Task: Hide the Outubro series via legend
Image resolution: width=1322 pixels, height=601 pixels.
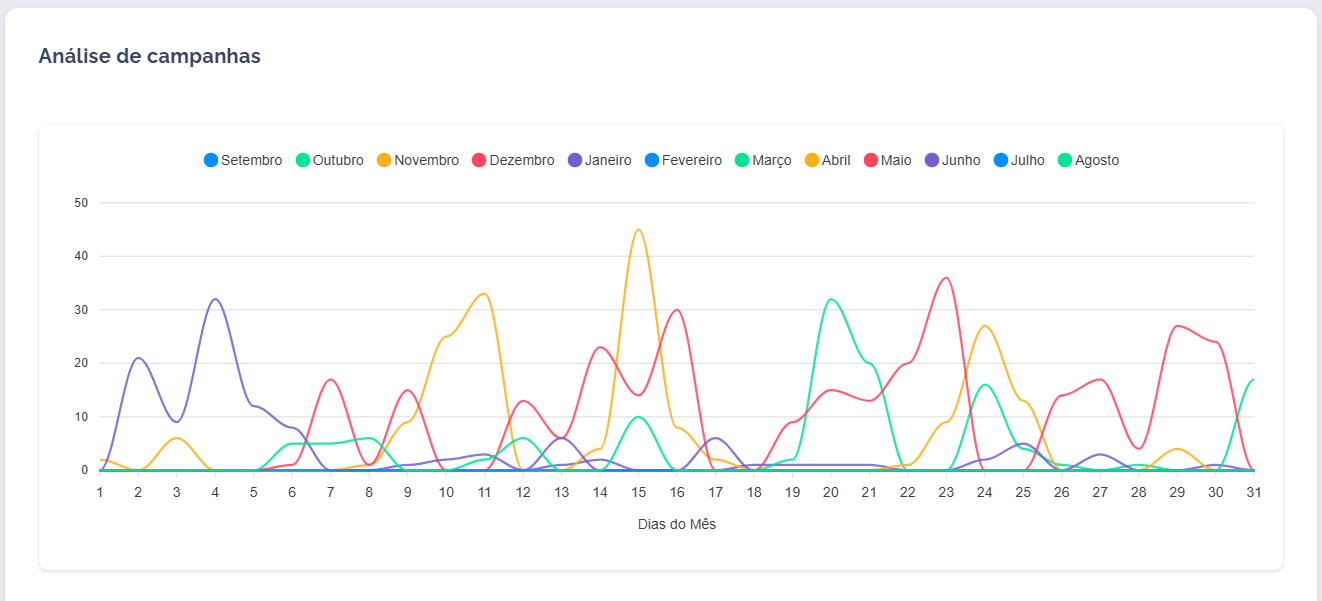Action: 330,160
